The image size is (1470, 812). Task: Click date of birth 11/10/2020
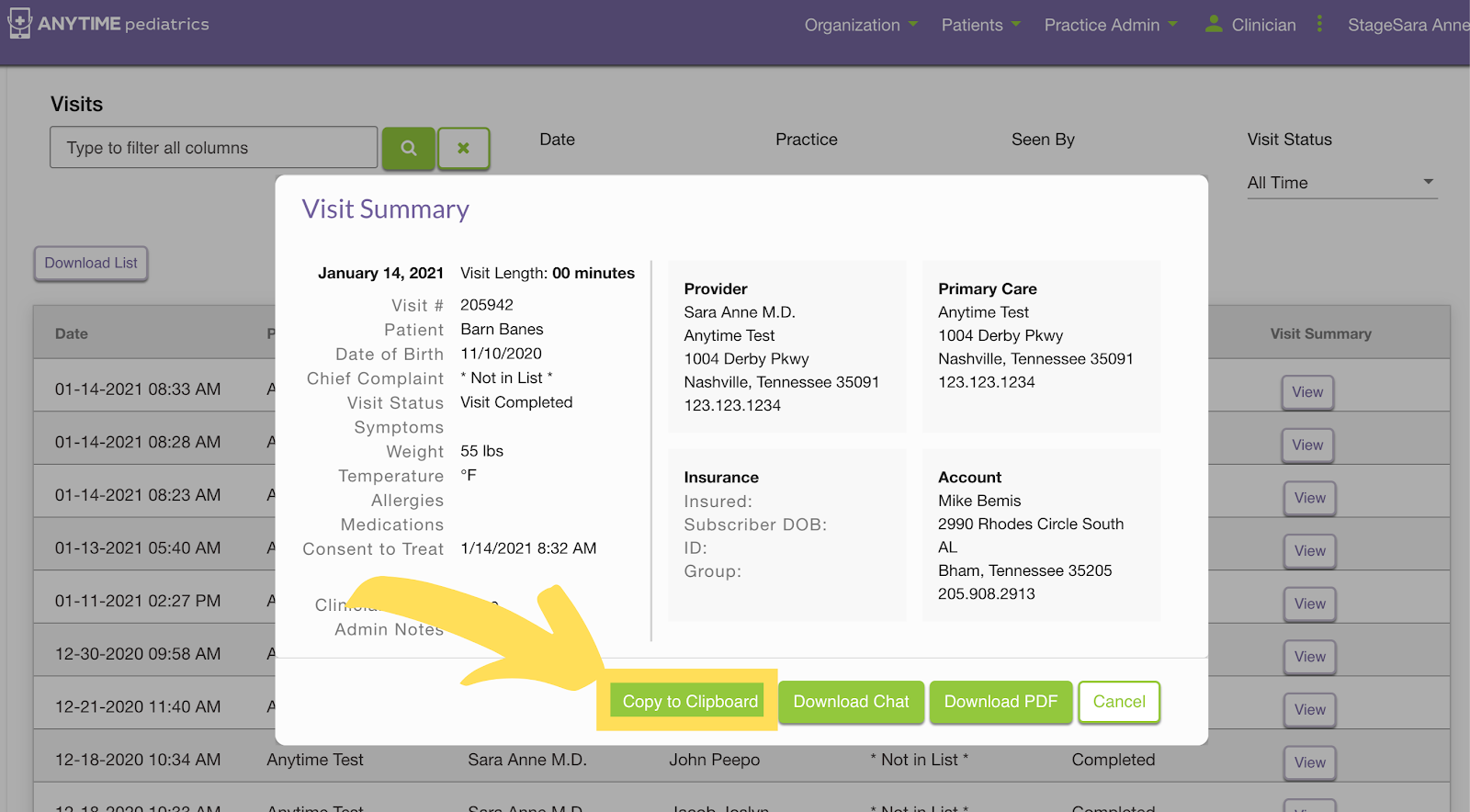[501, 354]
